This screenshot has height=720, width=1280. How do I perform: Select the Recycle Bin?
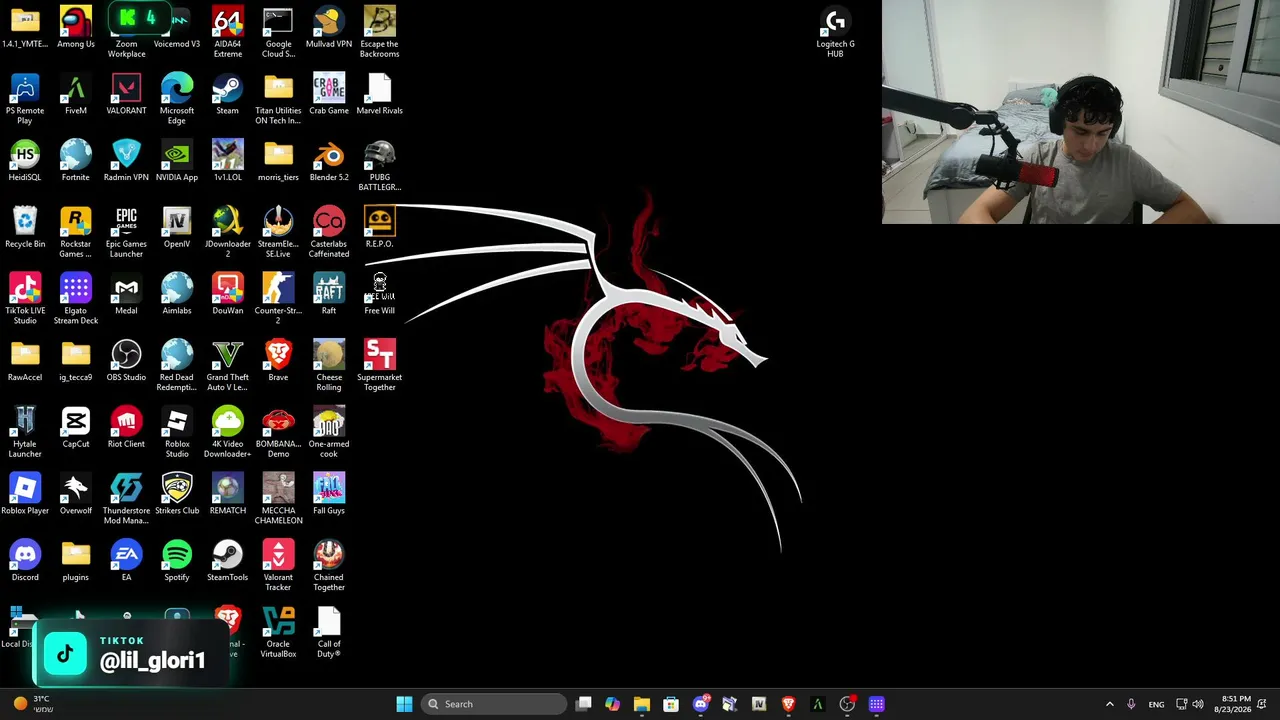click(x=25, y=228)
